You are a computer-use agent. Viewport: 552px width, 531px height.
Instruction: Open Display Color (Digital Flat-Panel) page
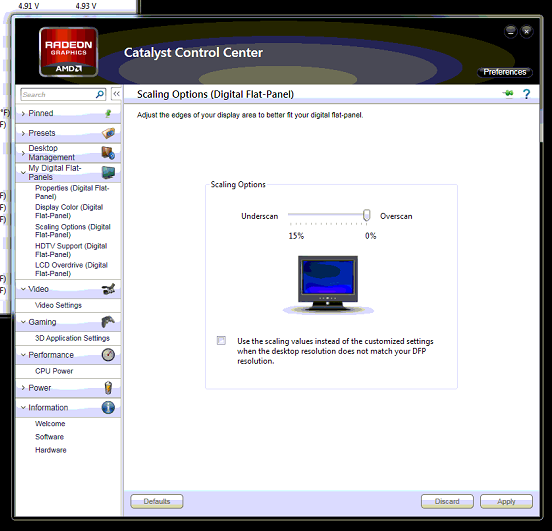69,211
